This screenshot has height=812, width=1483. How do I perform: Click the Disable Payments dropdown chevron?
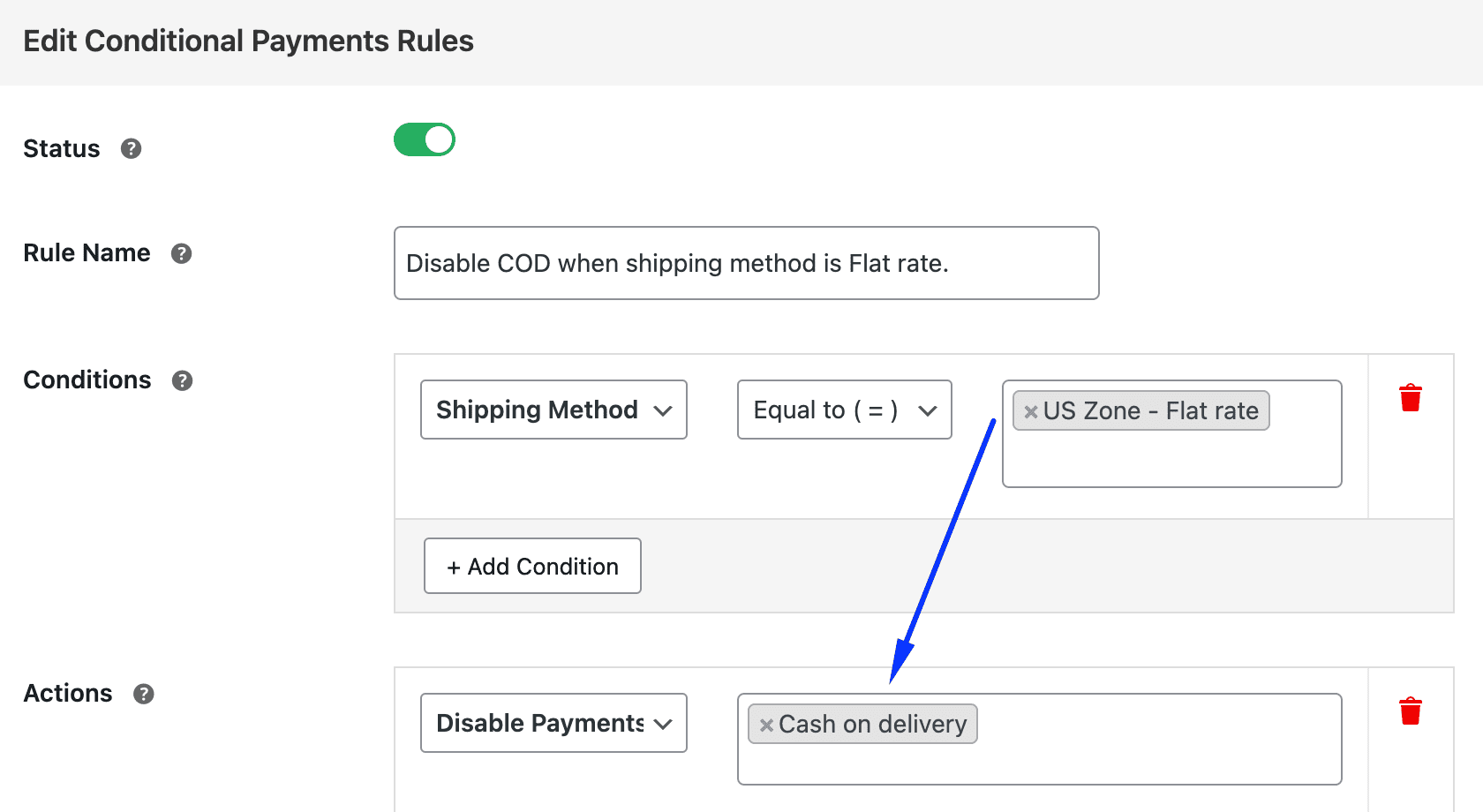click(664, 723)
